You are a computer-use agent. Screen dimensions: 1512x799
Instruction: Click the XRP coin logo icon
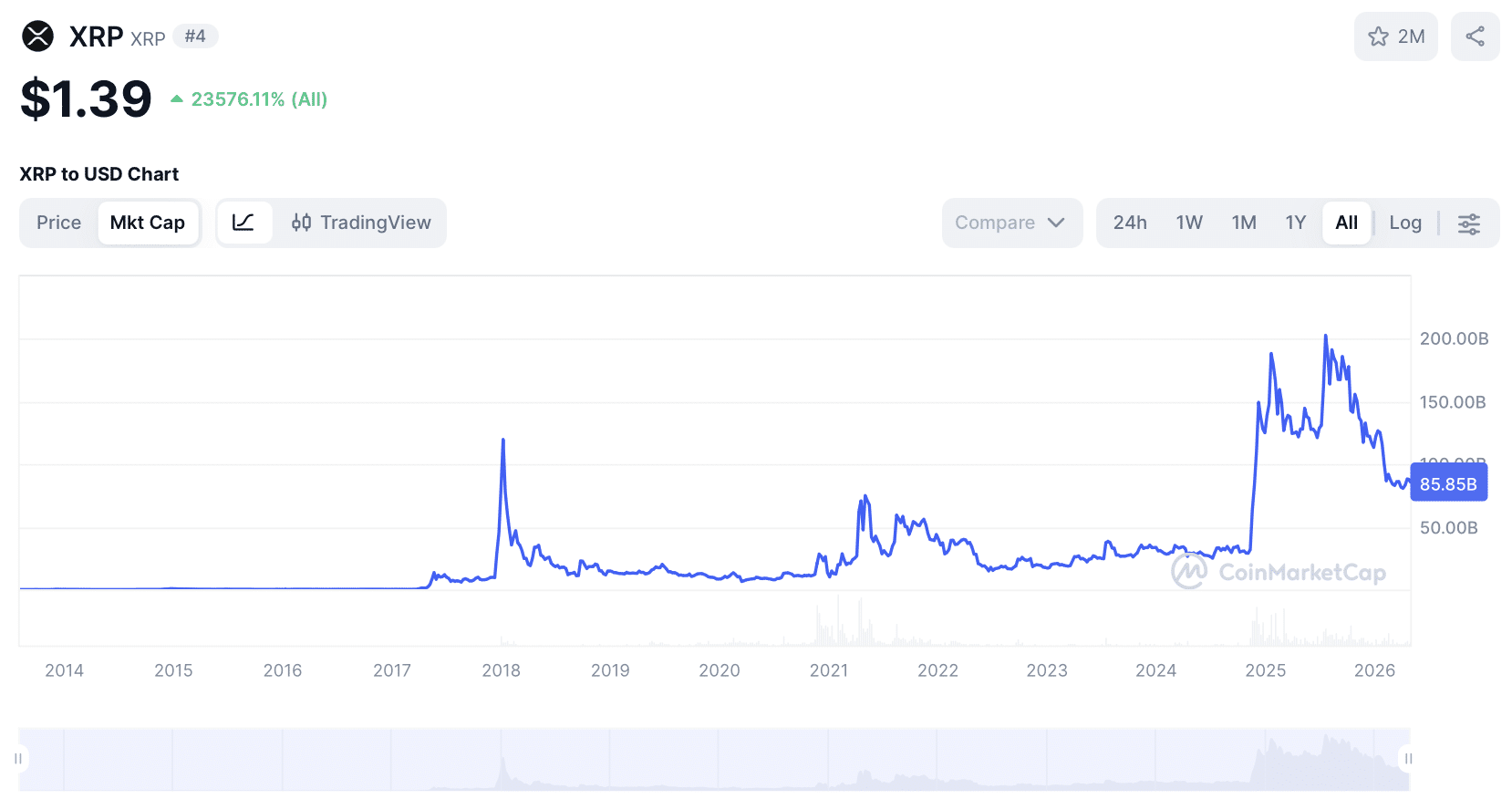point(38,36)
